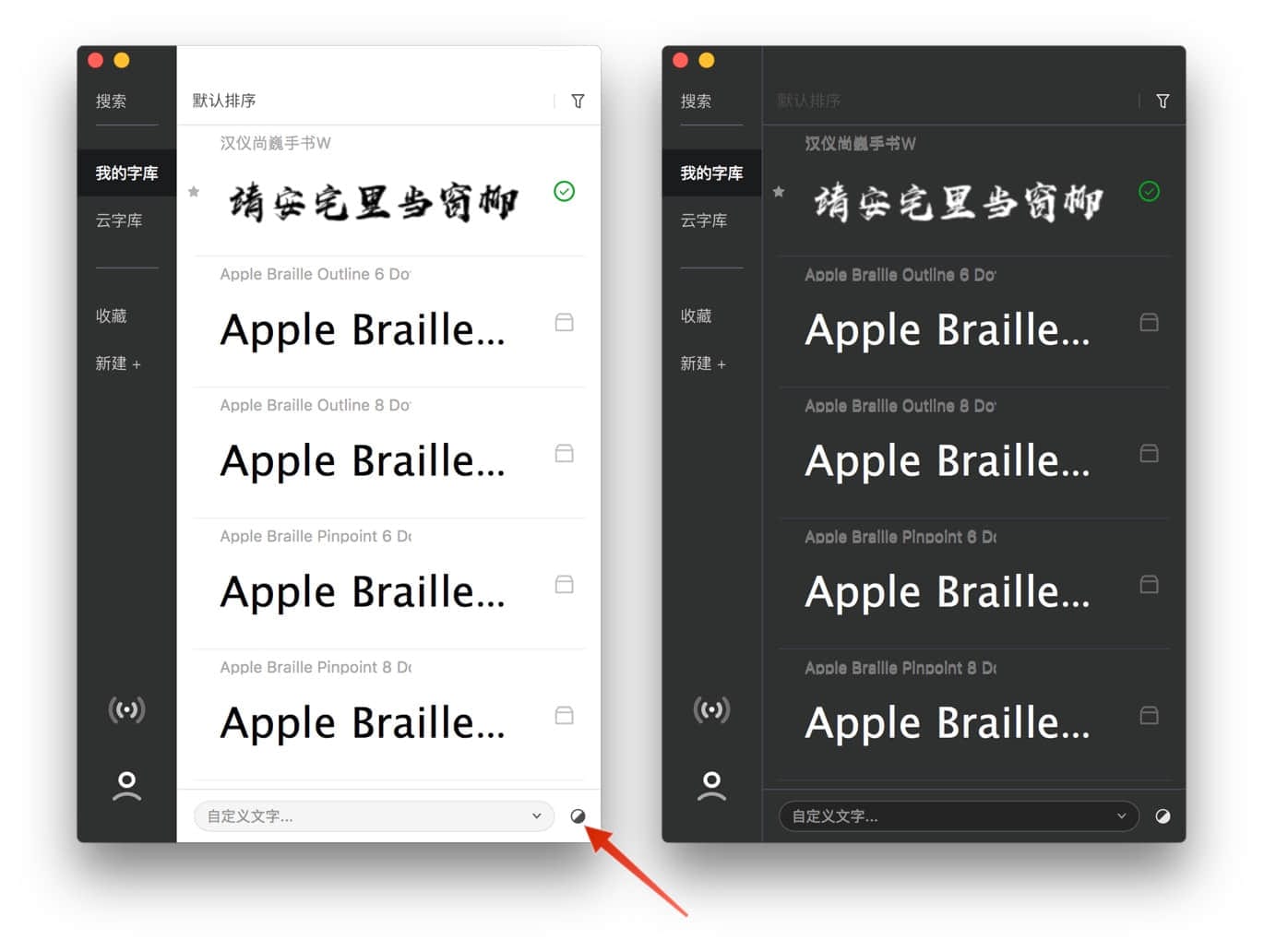Click 'Apple Braille Pinpoint 8 D' label, dark window

900,667
